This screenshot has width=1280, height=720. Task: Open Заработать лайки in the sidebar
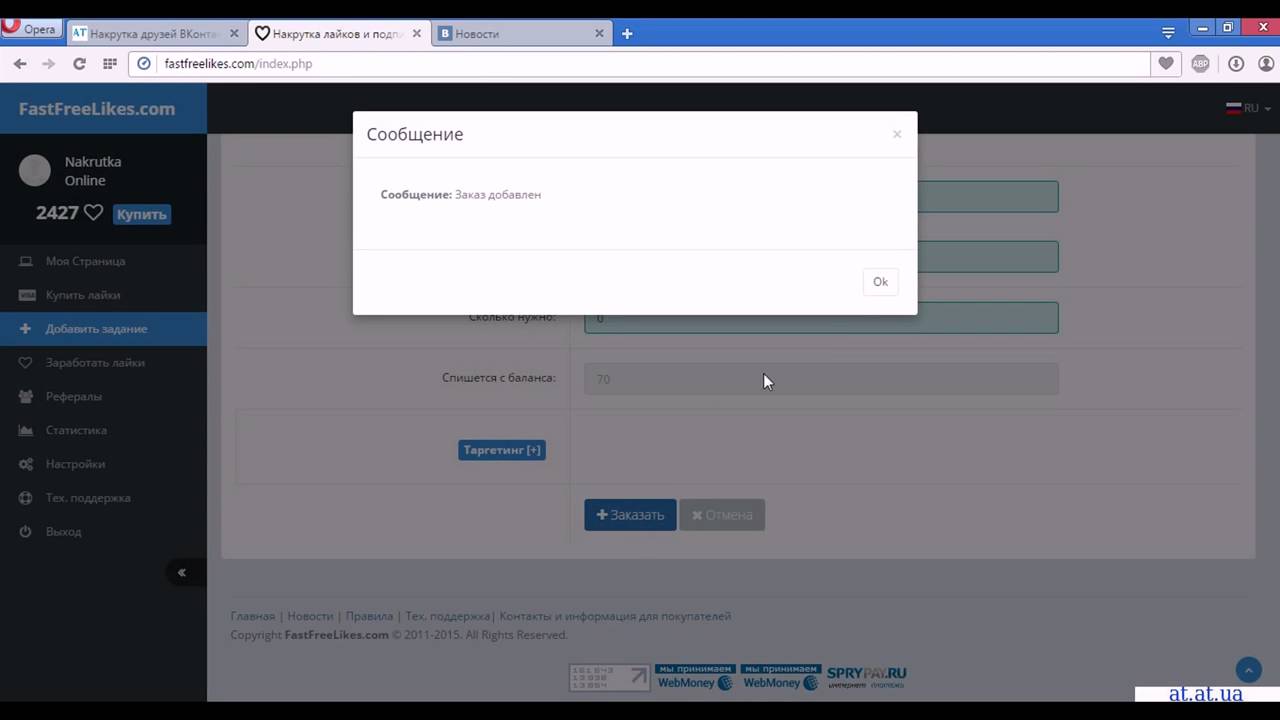[103, 363]
